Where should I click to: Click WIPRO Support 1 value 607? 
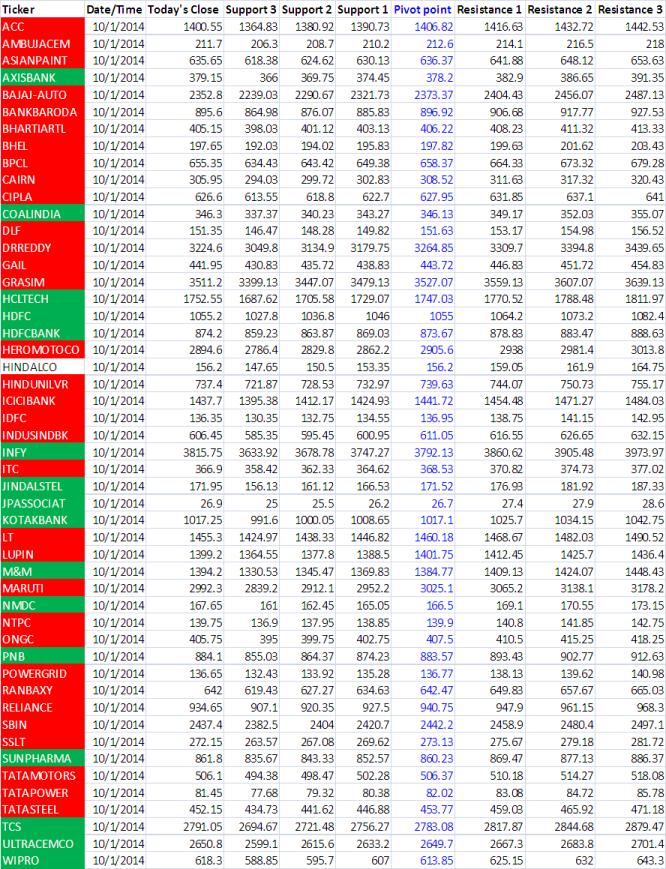[380, 861]
